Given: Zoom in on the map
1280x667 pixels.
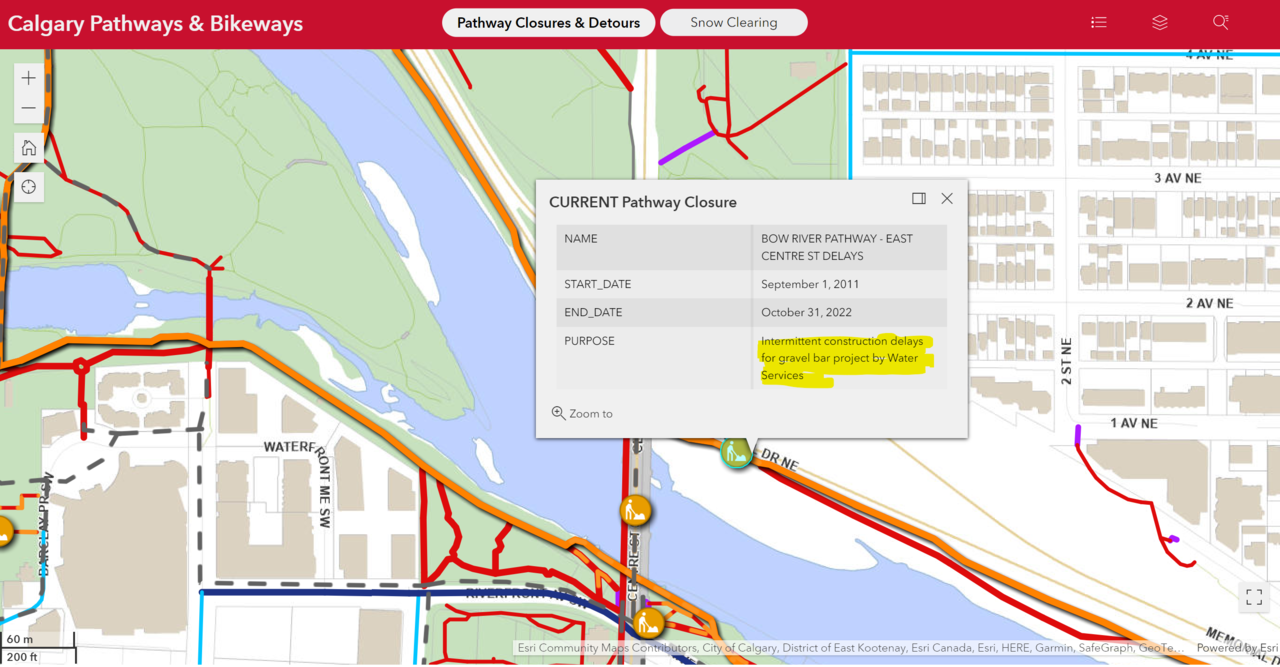Looking at the screenshot, I should tap(28, 78).
